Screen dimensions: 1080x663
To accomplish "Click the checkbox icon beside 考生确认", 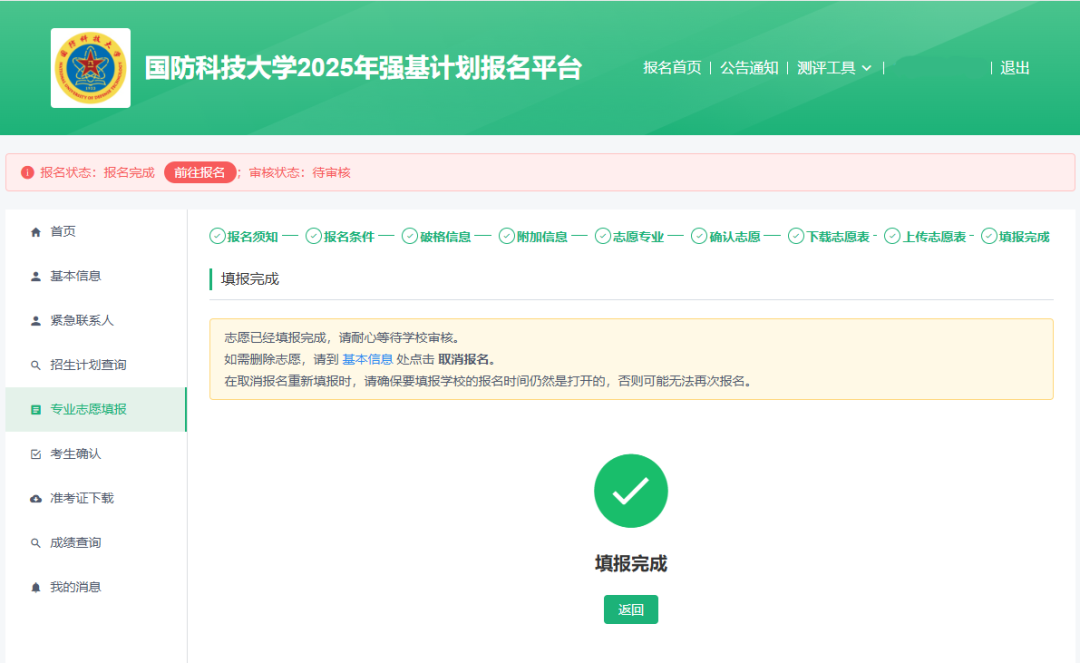I will 36,454.
